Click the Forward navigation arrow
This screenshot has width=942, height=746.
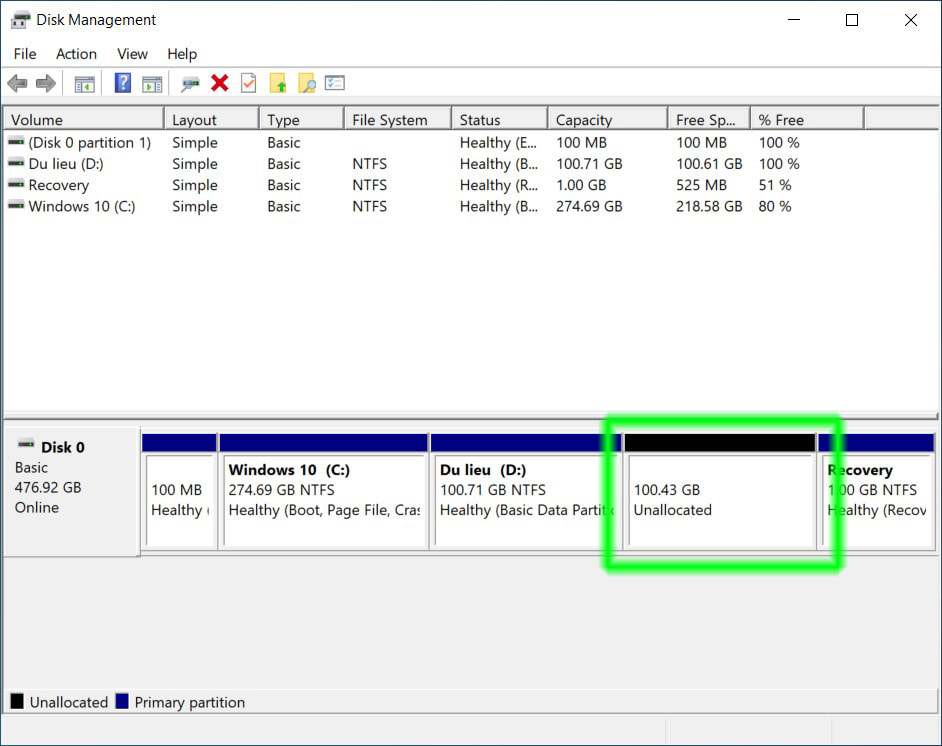47,83
